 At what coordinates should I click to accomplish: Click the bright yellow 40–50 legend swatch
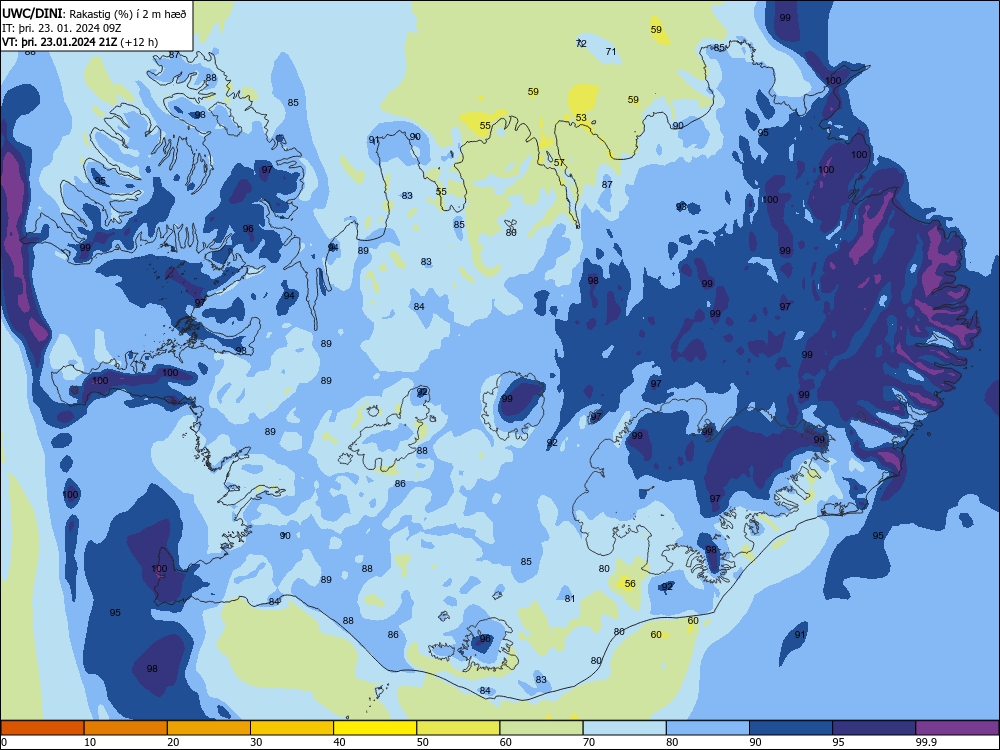375,728
